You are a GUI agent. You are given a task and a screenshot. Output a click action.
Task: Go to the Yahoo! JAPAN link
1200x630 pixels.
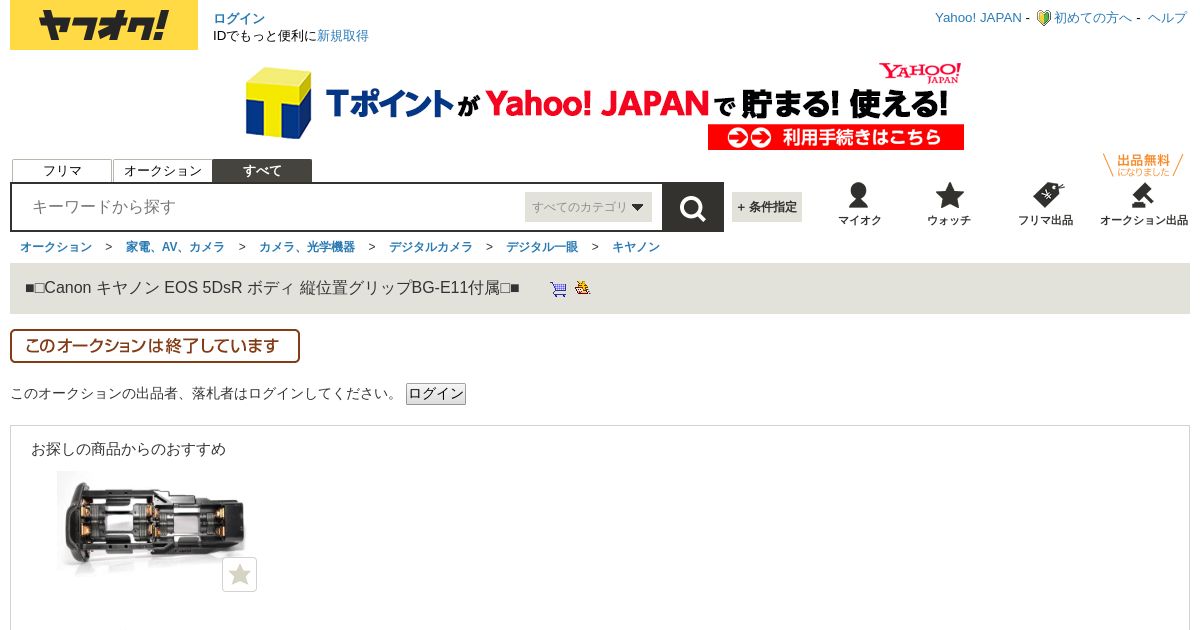pyautogui.click(x=978, y=17)
